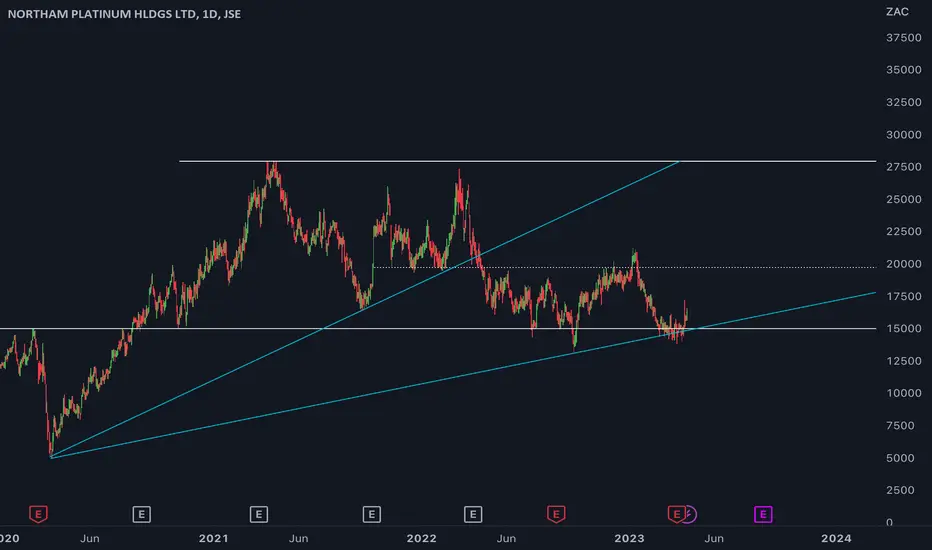Click the 35000 price axis label
Screen dimensions: 932x550
point(903,70)
